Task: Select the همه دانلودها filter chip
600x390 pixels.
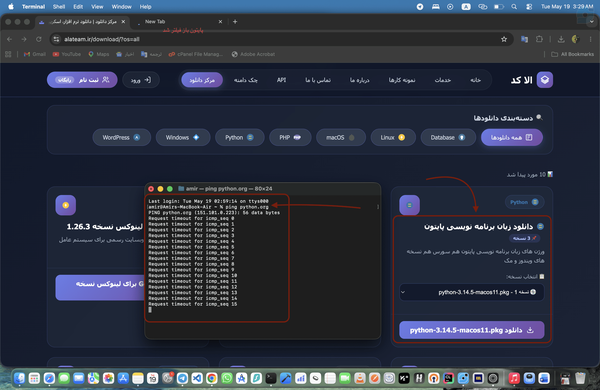Action: (512, 137)
